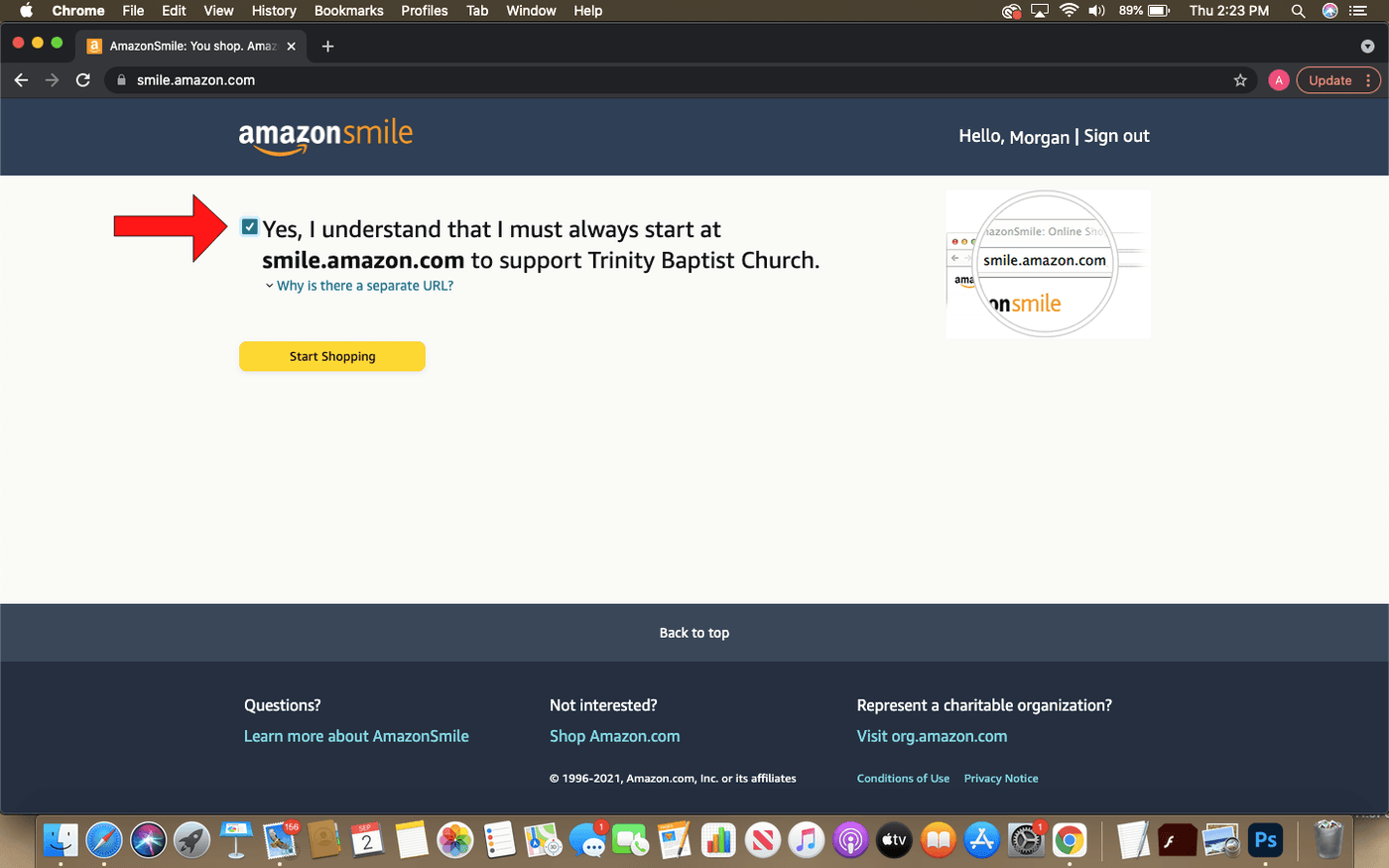Click the Back to top bar

click(694, 633)
